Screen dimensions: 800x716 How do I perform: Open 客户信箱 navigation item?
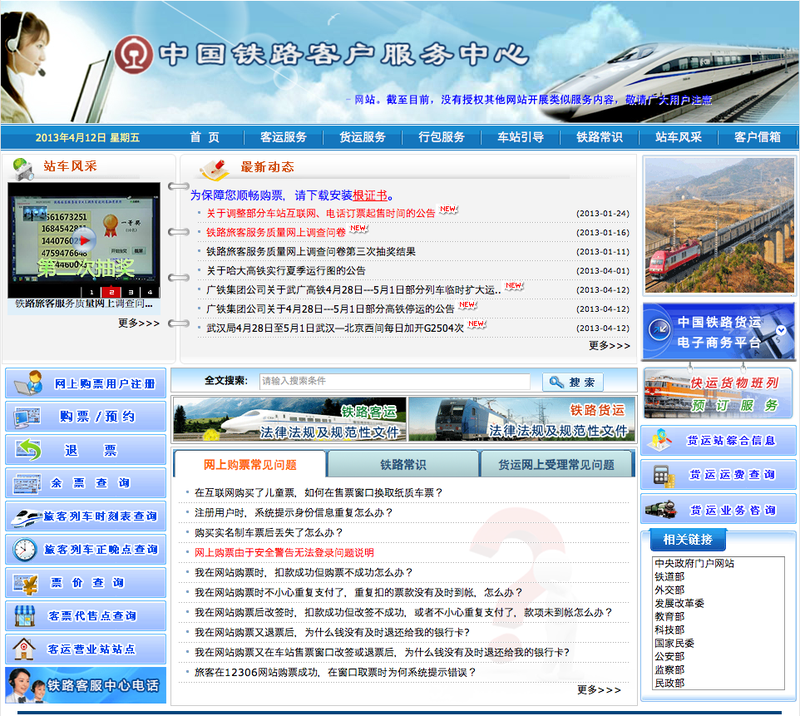pyautogui.click(x=758, y=137)
